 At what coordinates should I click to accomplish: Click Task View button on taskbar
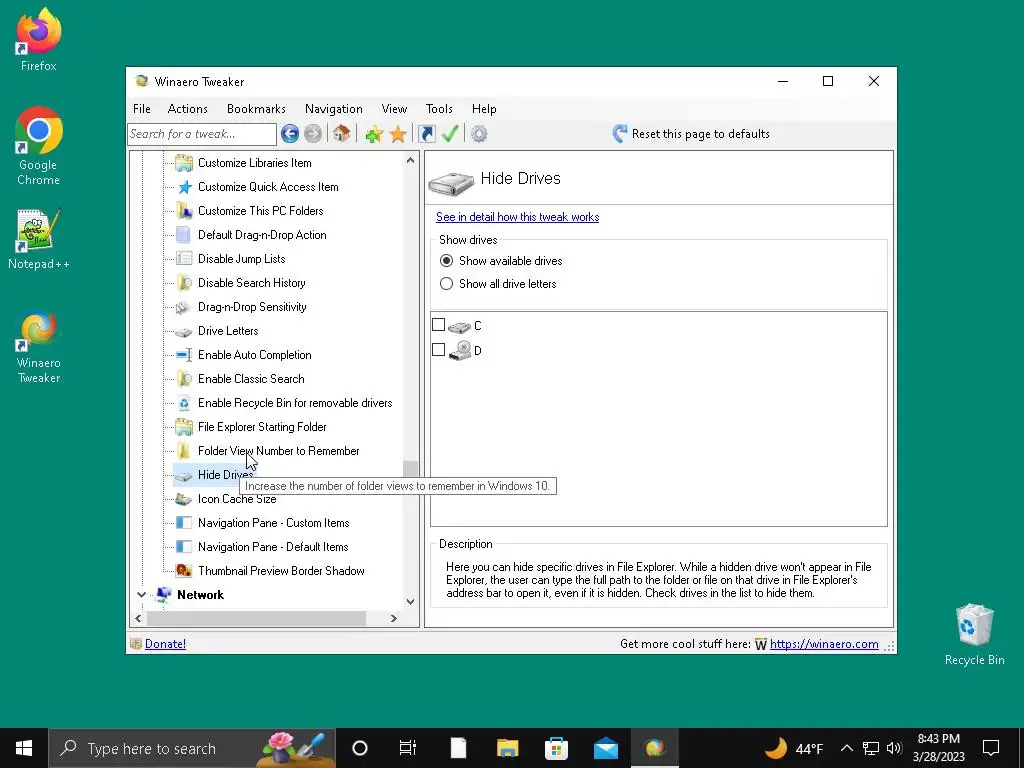point(408,748)
